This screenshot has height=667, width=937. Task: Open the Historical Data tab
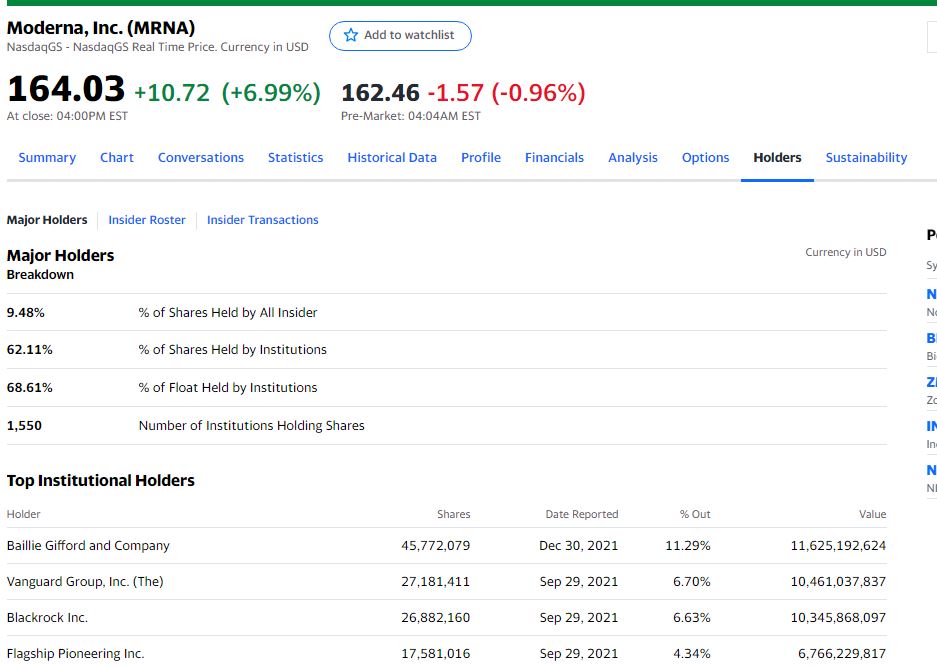[392, 158]
